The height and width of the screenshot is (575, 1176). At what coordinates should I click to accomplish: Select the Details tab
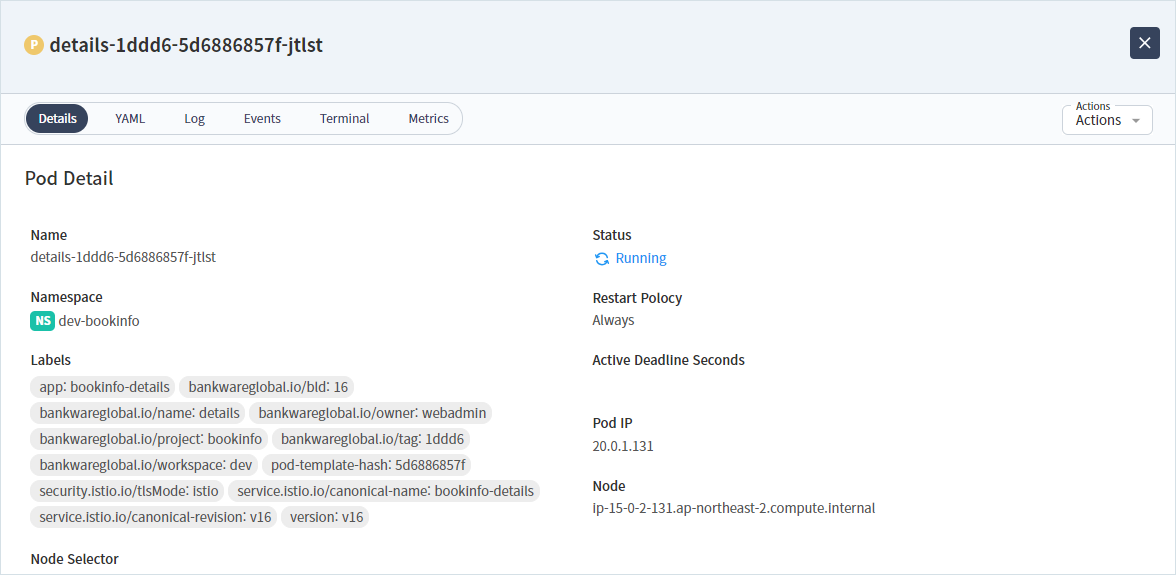57,118
